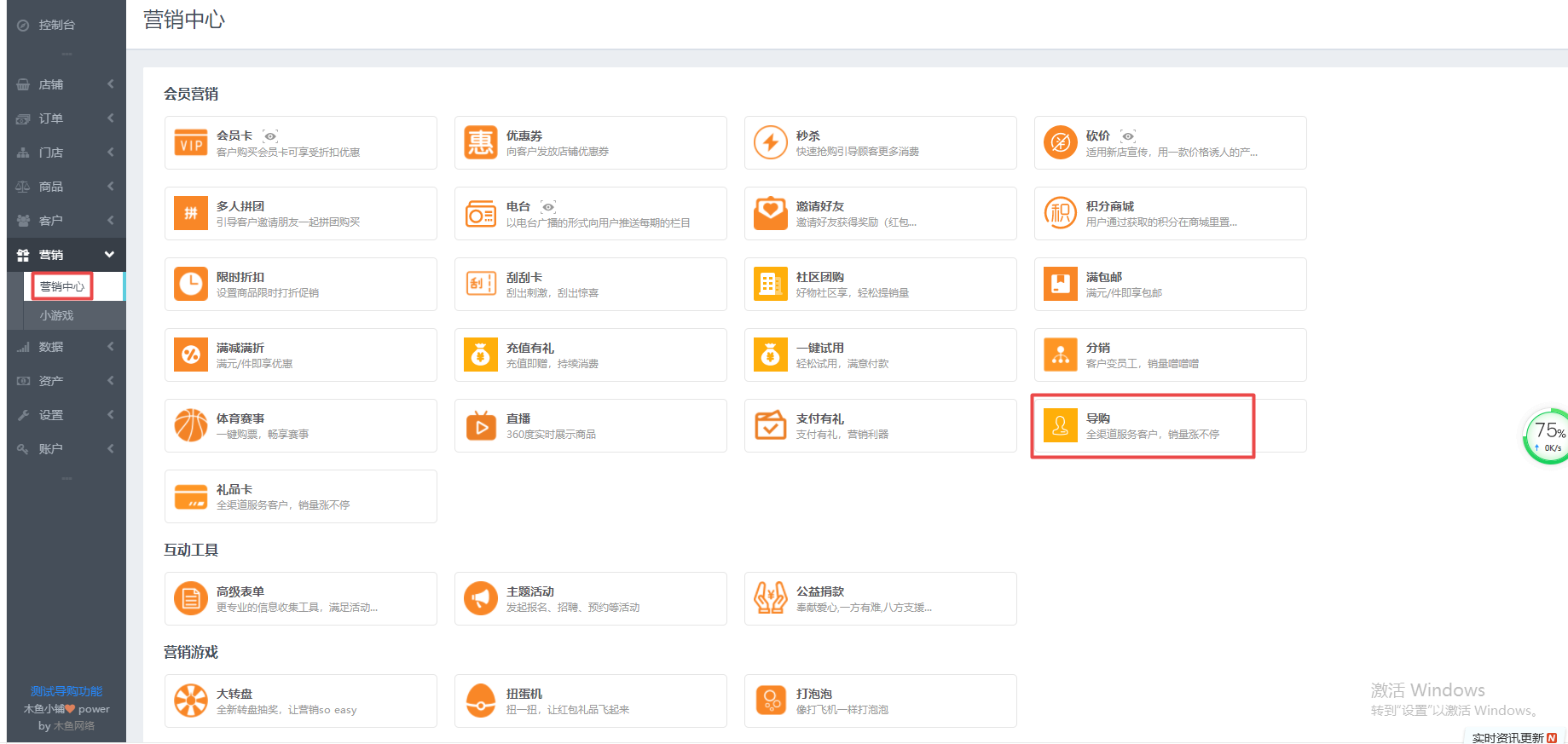Click the 满包邮 free shipping icon
1568x744 pixels.
(1061, 284)
